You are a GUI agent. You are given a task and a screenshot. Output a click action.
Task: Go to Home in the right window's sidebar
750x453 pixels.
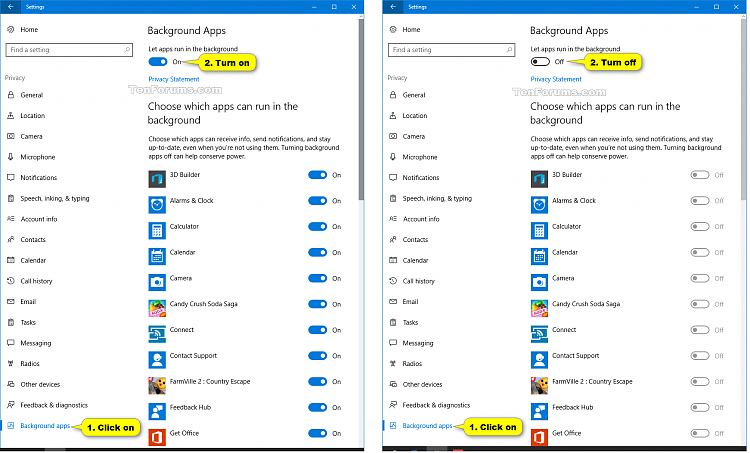[x=411, y=30]
